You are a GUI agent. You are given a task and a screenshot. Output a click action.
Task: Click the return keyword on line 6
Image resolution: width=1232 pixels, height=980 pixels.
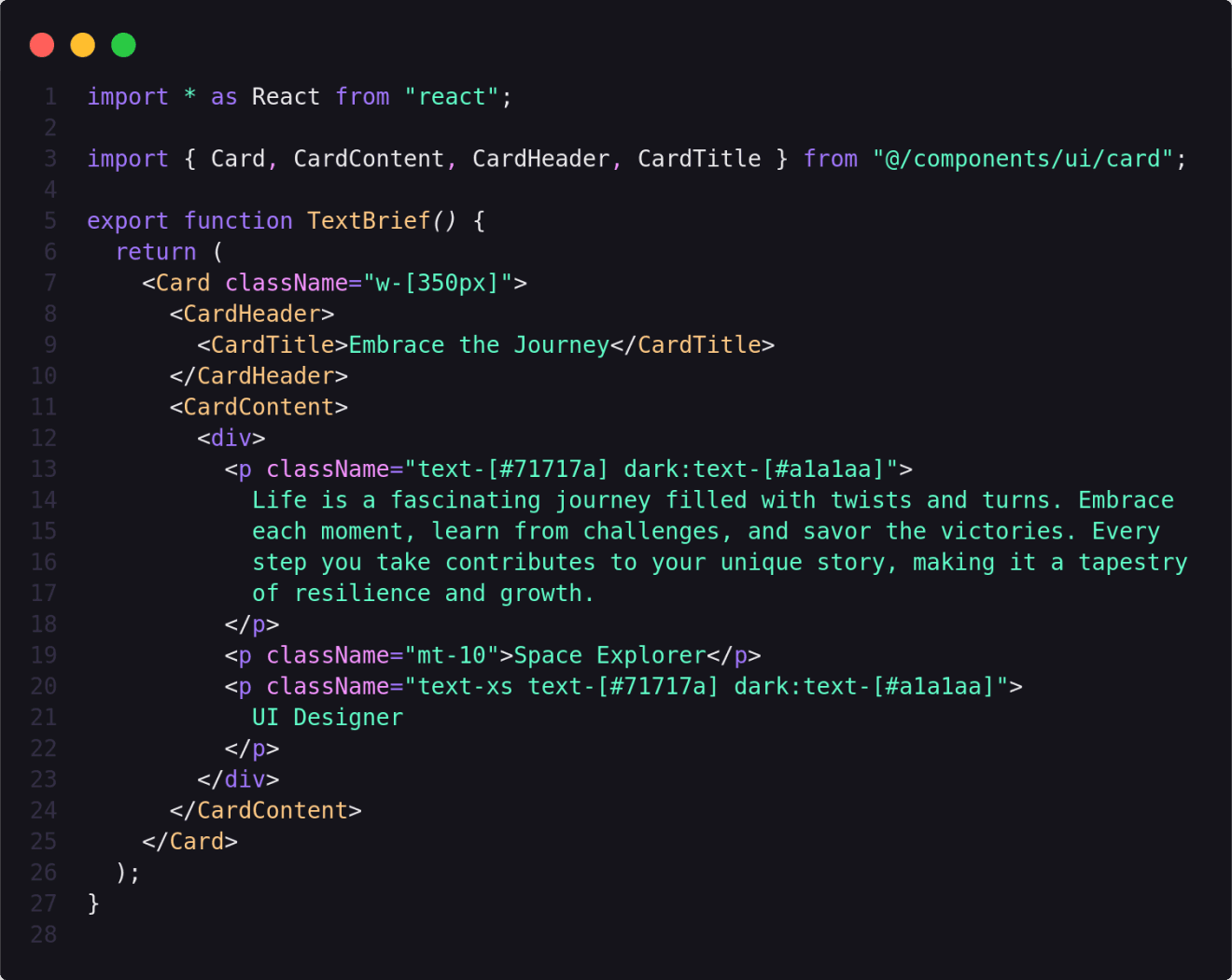click(156, 252)
